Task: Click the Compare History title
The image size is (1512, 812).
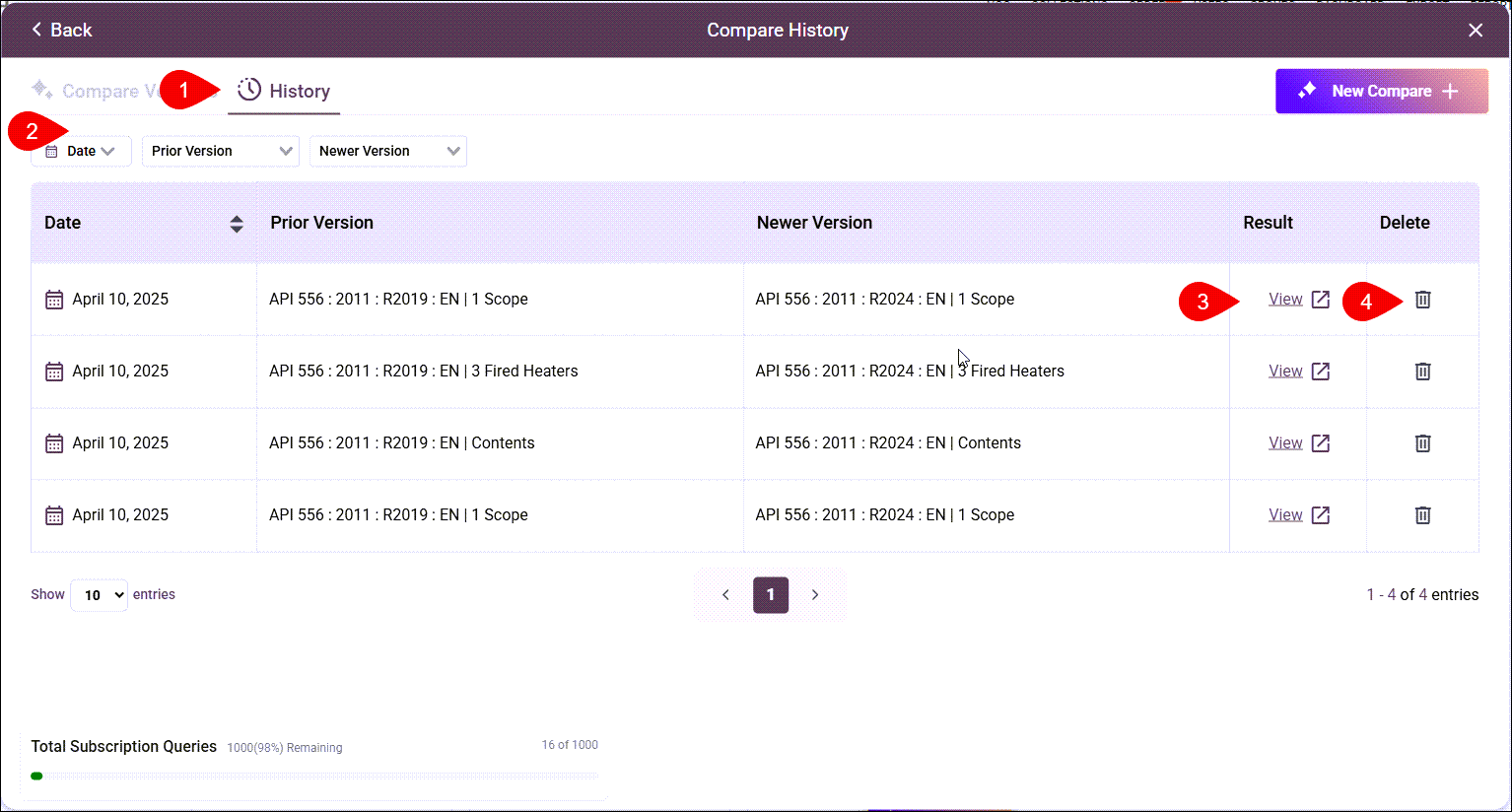Action: (778, 31)
